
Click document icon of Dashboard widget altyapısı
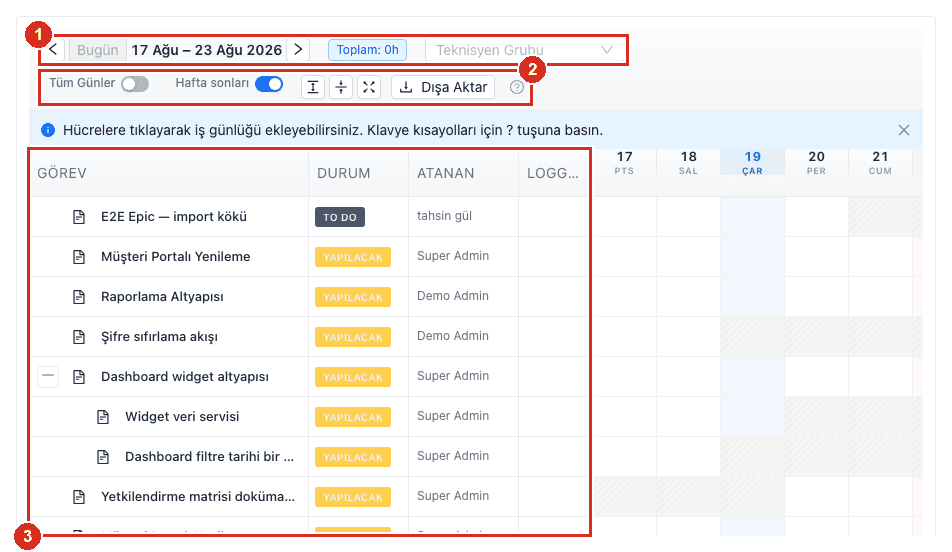pyautogui.click(x=79, y=377)
